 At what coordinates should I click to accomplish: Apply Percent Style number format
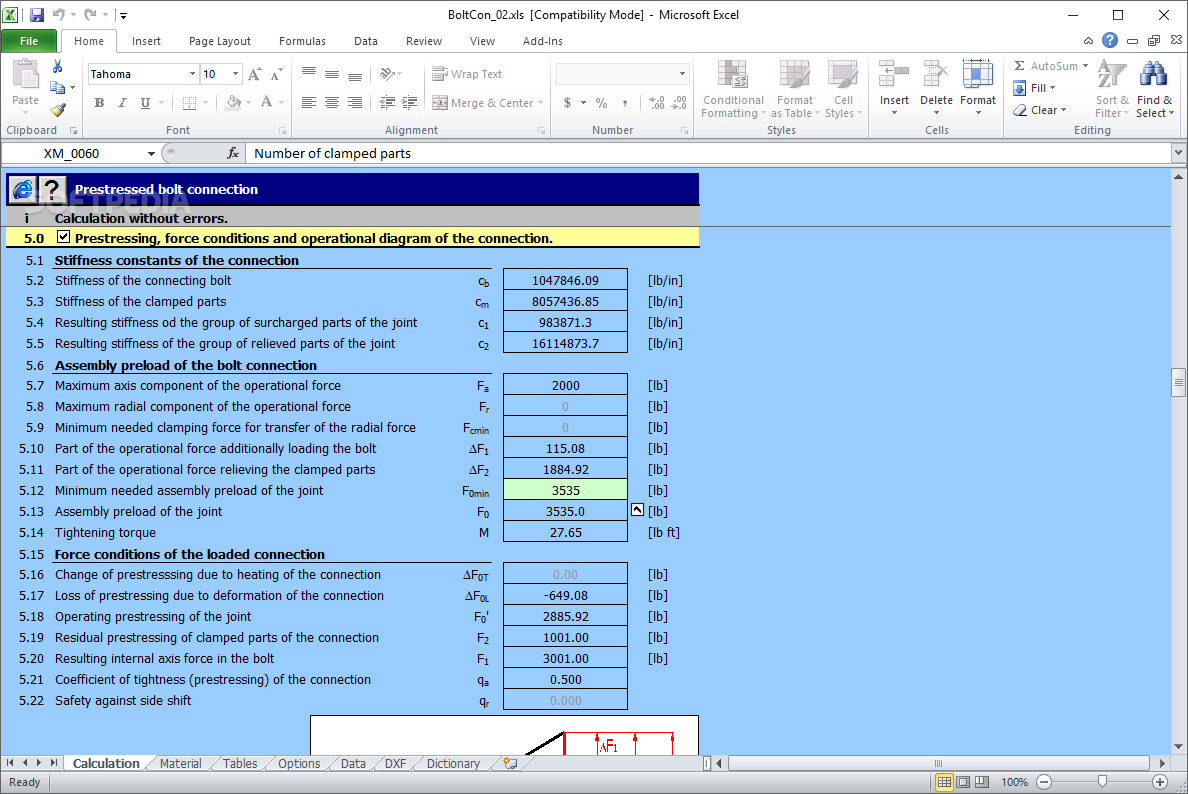click(x=602, y=102)
